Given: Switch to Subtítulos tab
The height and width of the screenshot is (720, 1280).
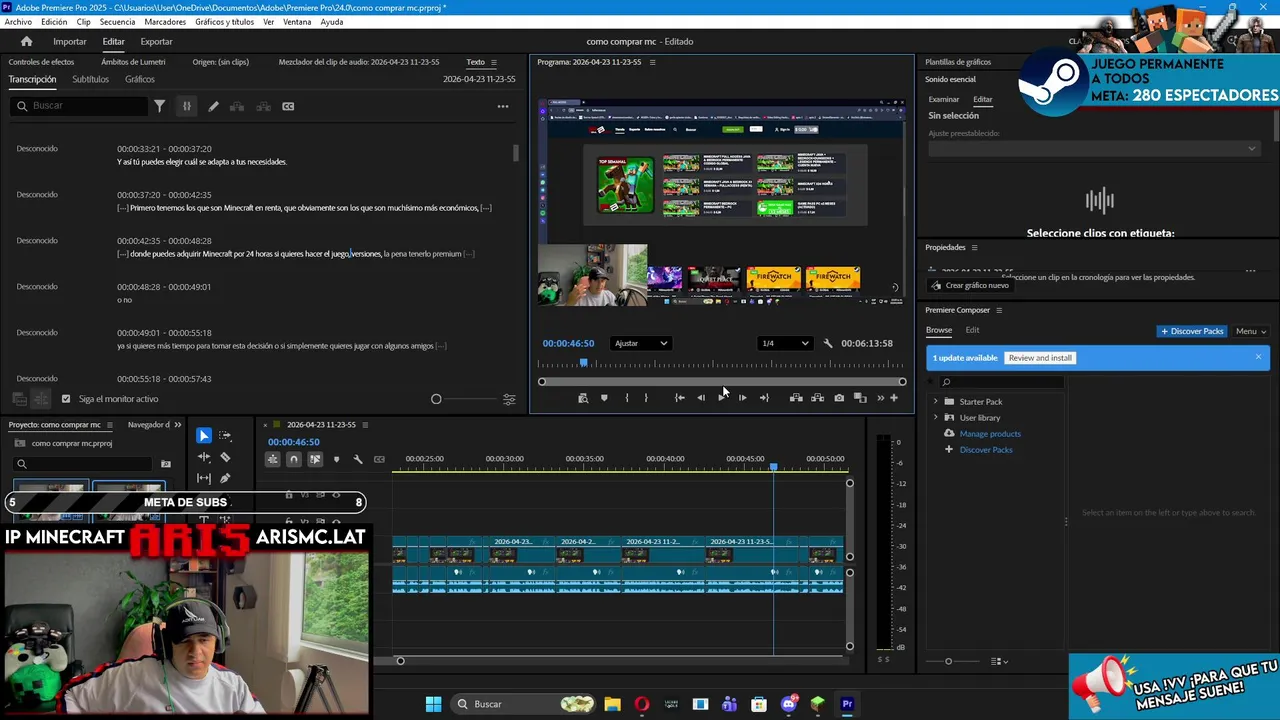Looking at the screenshot, I should click(x=90, y=79).
